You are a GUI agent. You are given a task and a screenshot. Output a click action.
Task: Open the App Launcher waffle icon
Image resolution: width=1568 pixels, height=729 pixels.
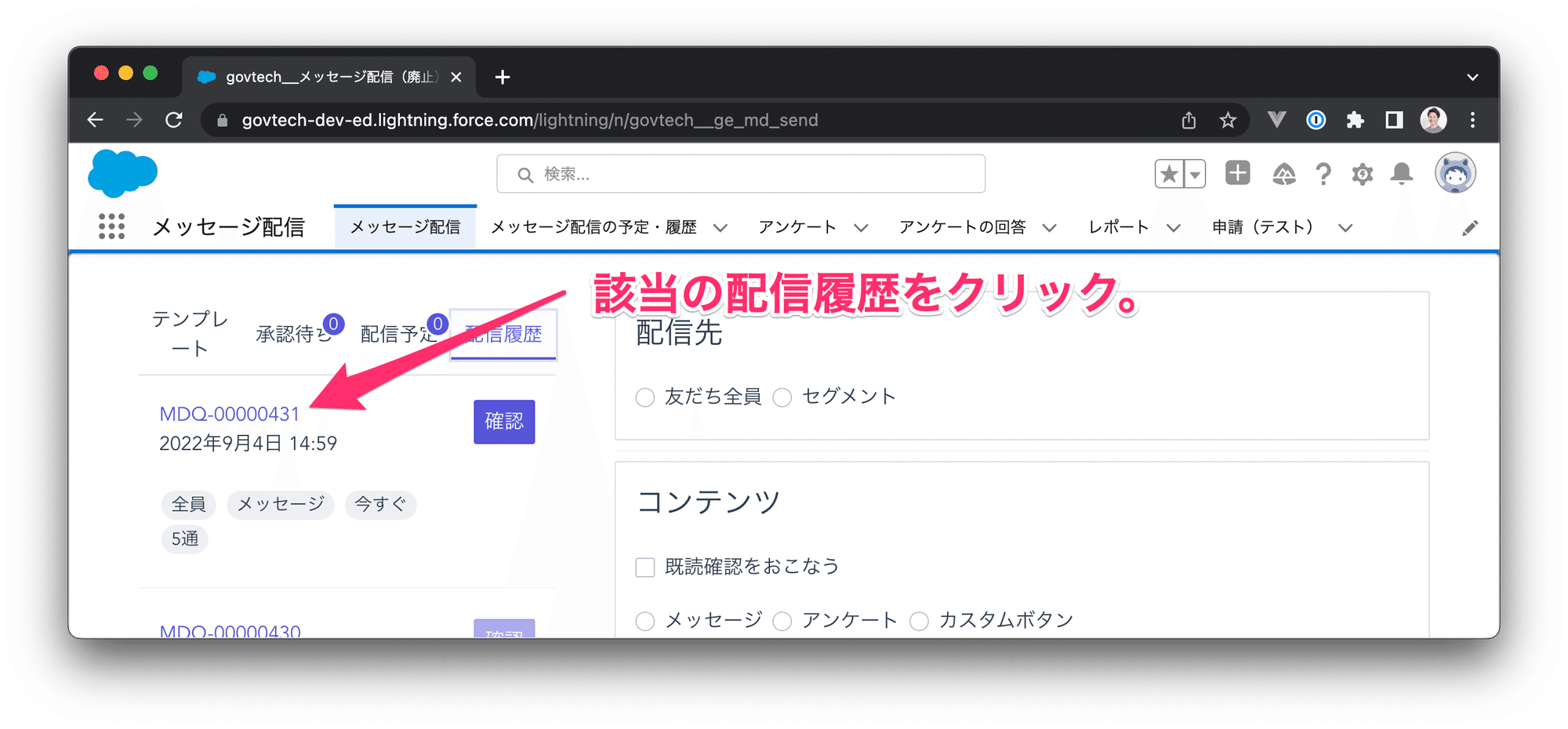coord(112,227)
